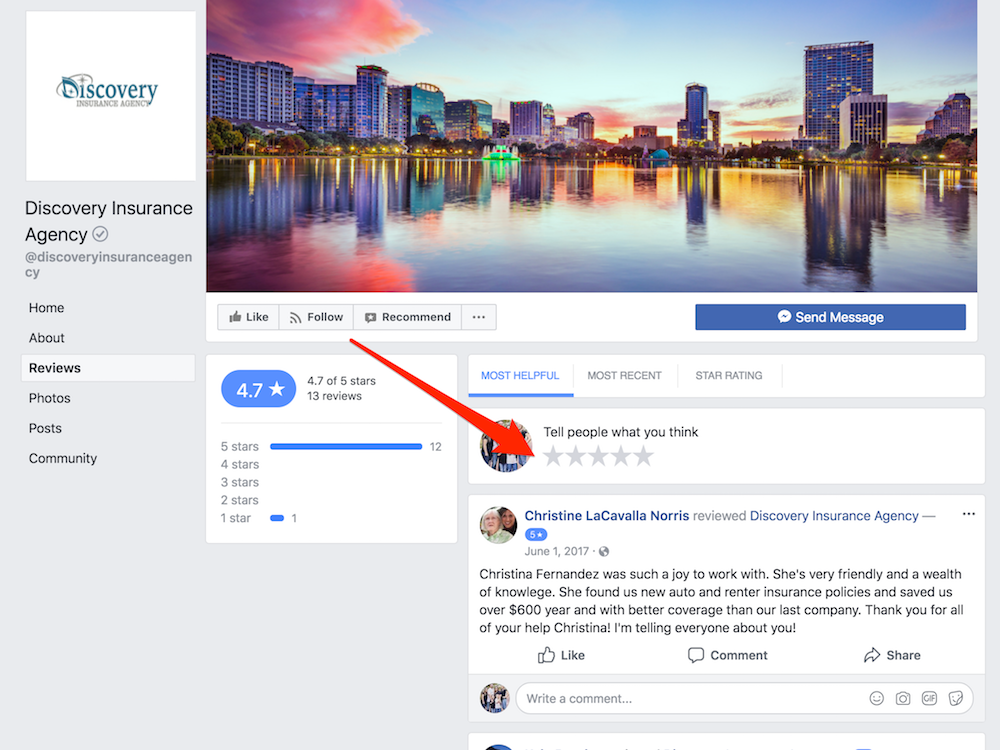1000x750 pixels.
Task: Share Christine's review
Action: pyautogui.click(x=892, y=655)
